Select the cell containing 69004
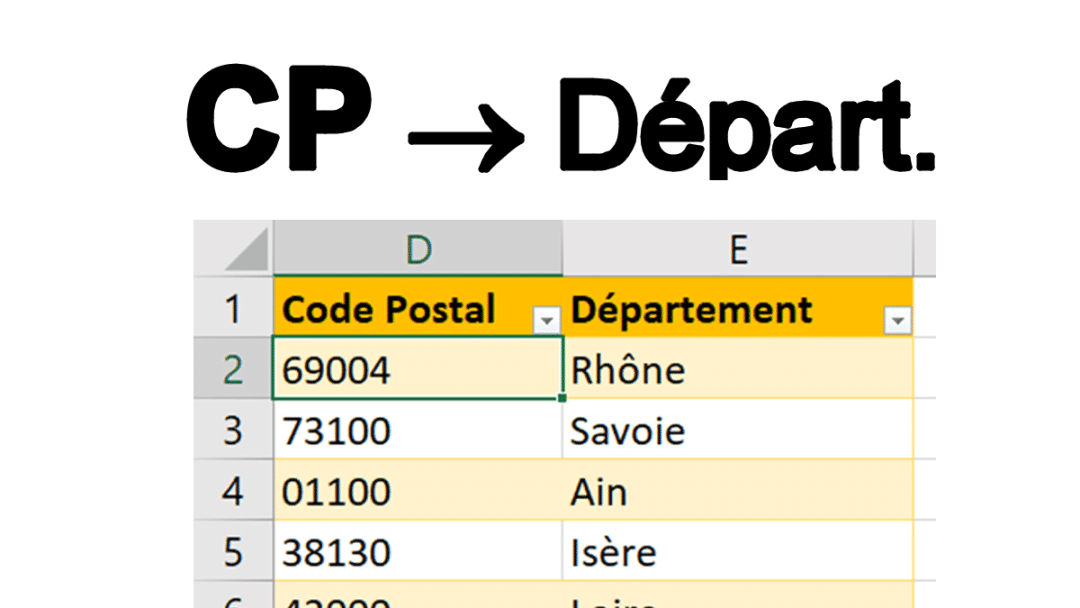 click(x=400, y=369)
